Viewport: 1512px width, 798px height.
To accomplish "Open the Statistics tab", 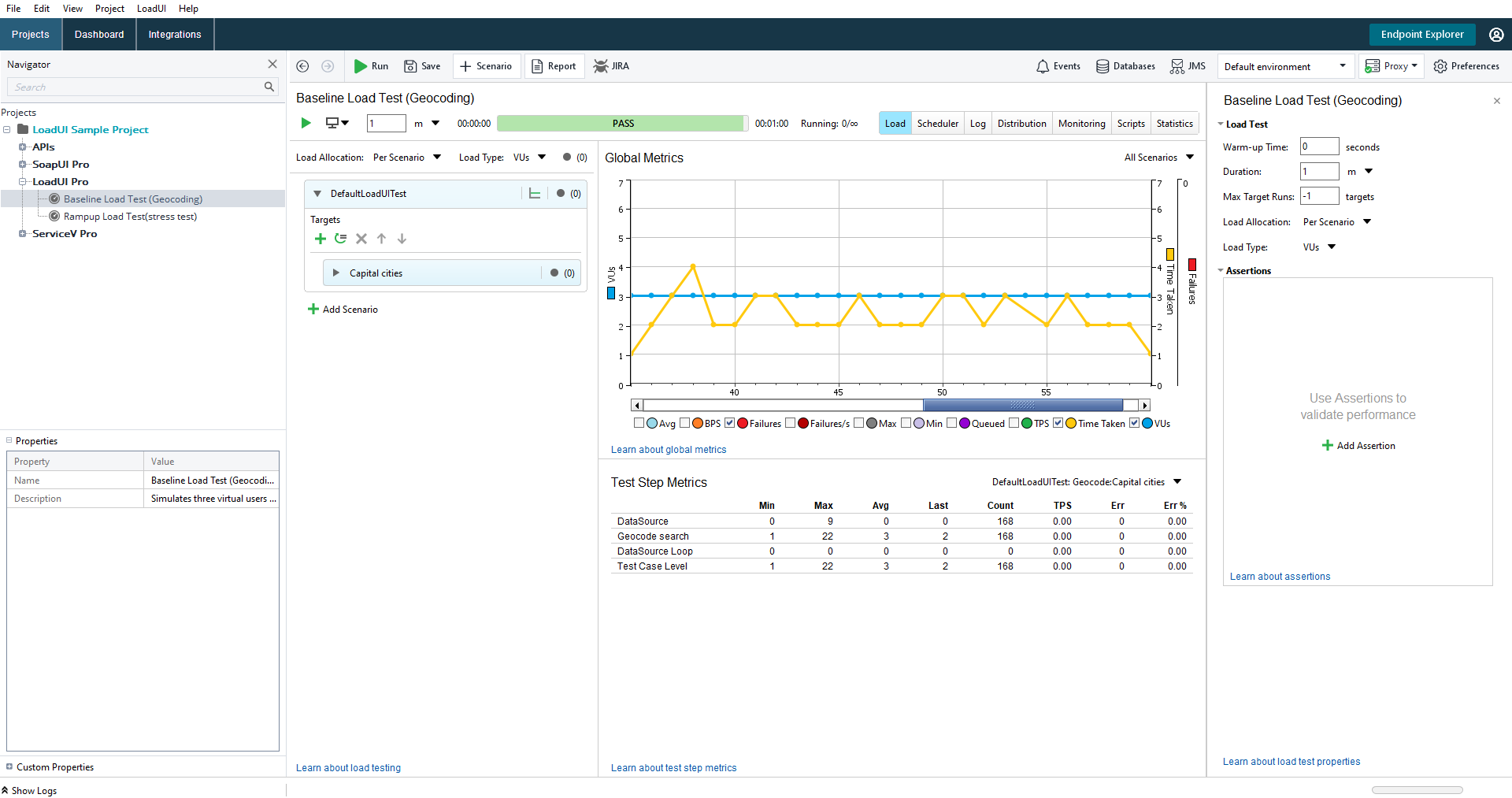I will pos(1175,124).
